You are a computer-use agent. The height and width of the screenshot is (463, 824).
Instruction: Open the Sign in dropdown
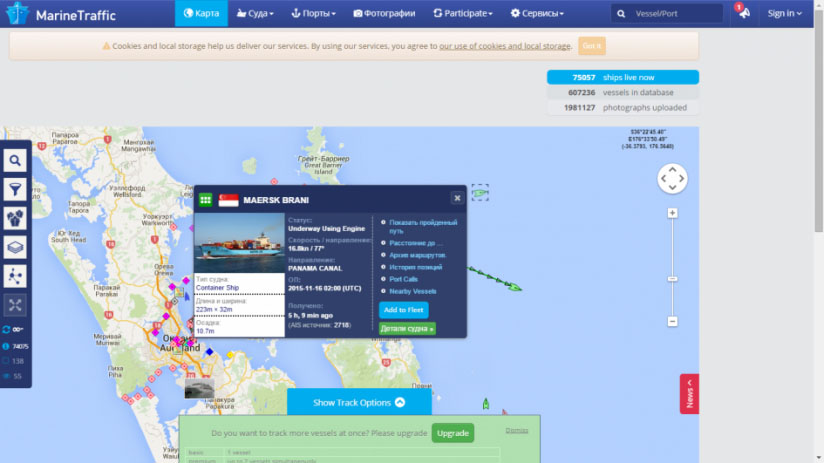pyautogui.click(x=785, y=13)
